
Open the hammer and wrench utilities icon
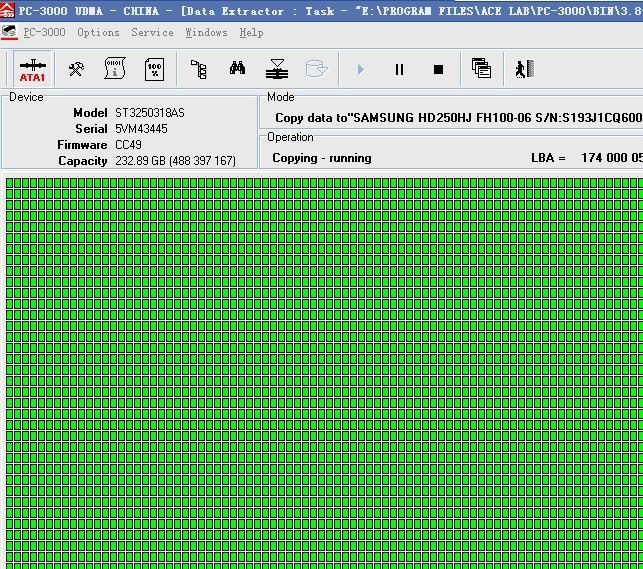coord(76,69)
